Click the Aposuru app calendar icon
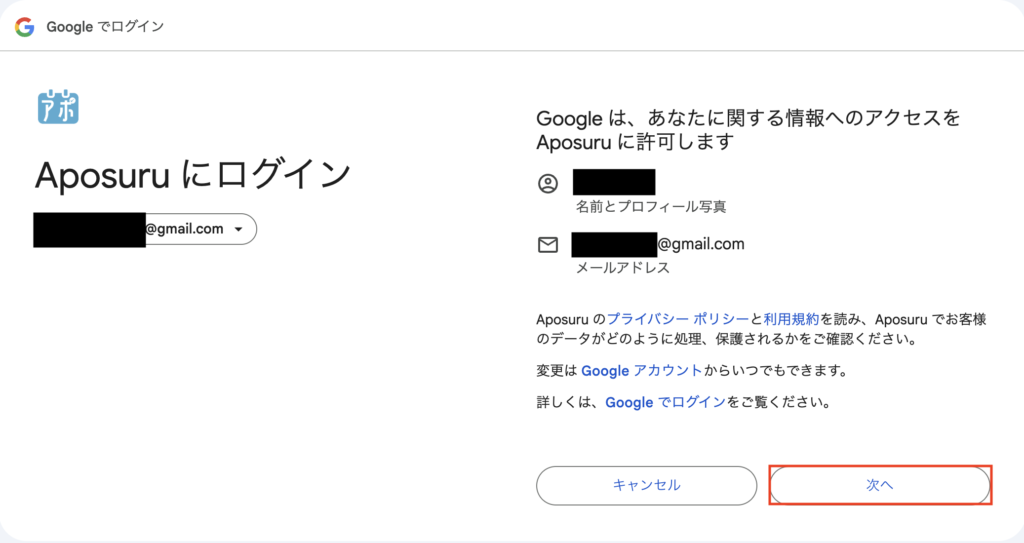 coord(58,107)
